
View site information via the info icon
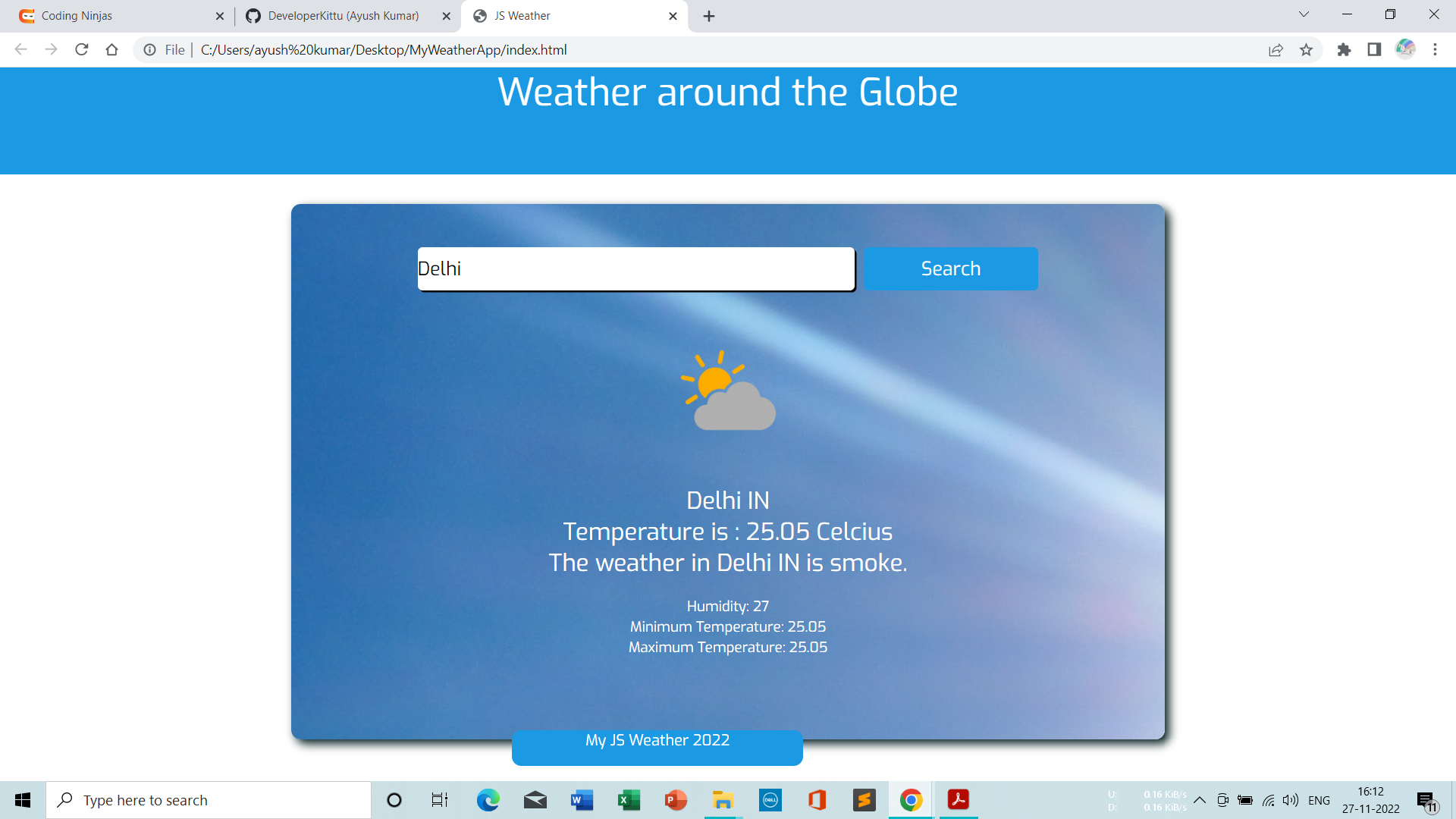[149, 49]
